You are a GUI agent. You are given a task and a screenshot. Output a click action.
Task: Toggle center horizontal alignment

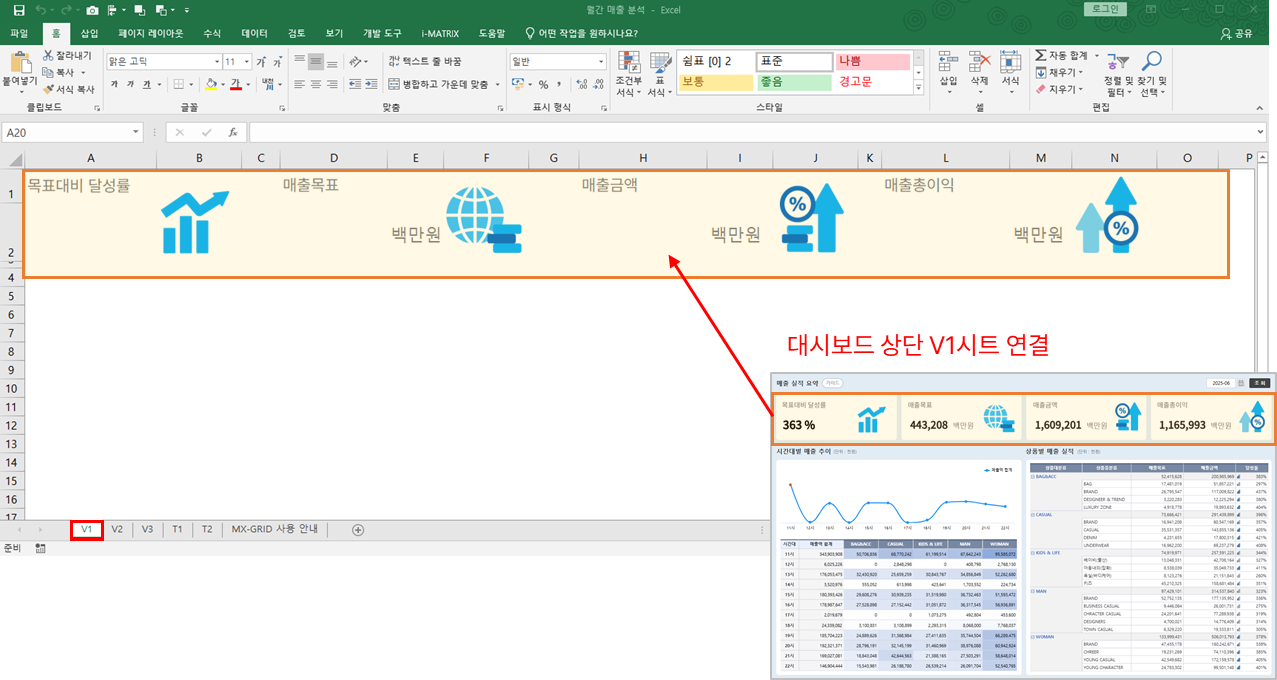point(316,85)
